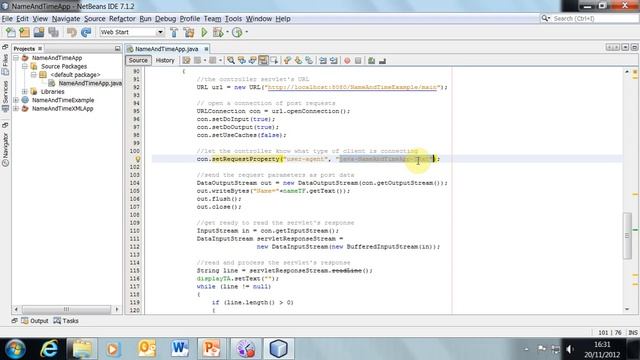Click the Profile Project icon
The height and width of the screenshot is (360, 640).
click(x=237, y=32)
